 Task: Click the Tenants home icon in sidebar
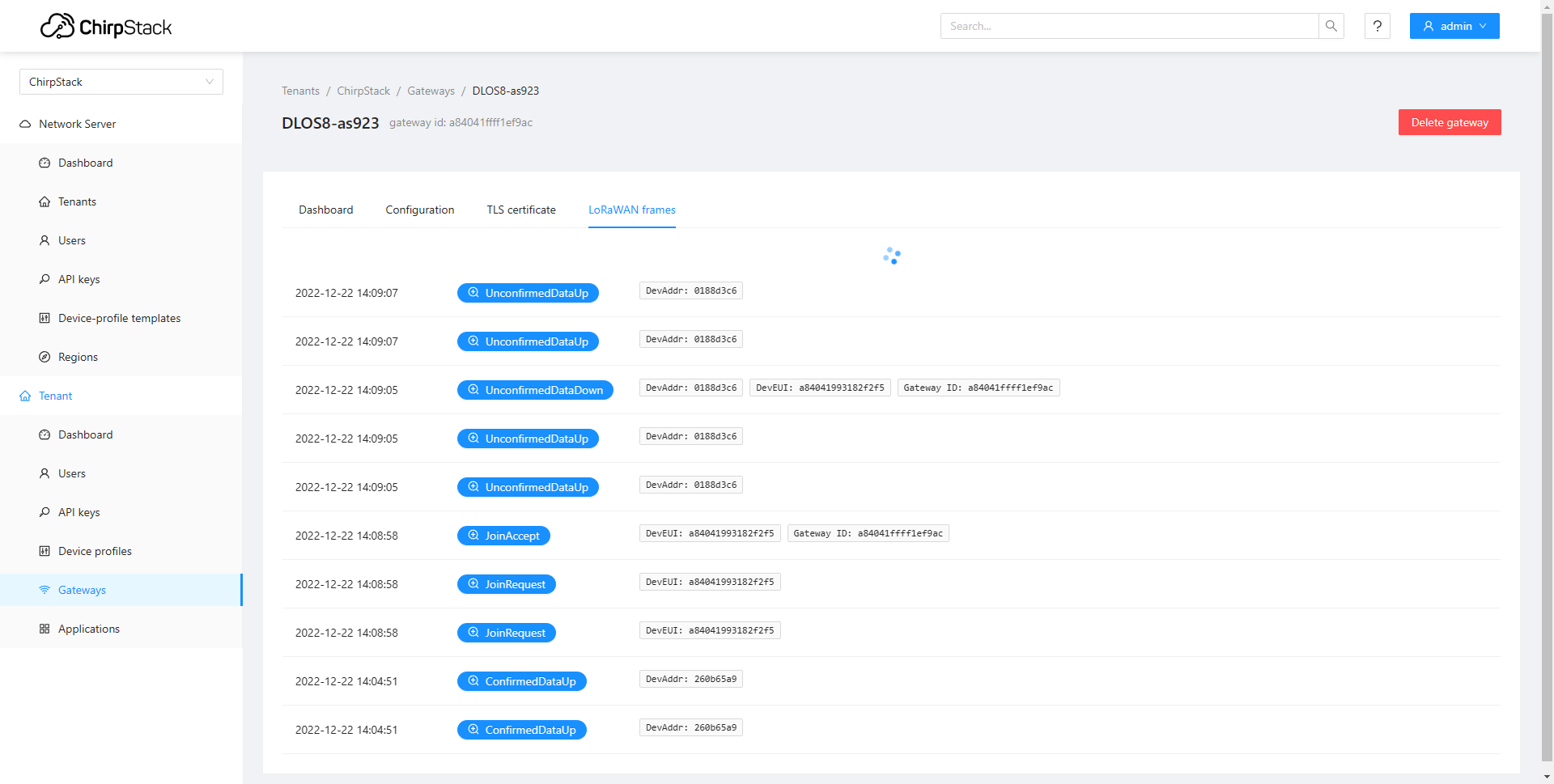tap(45, 201)
